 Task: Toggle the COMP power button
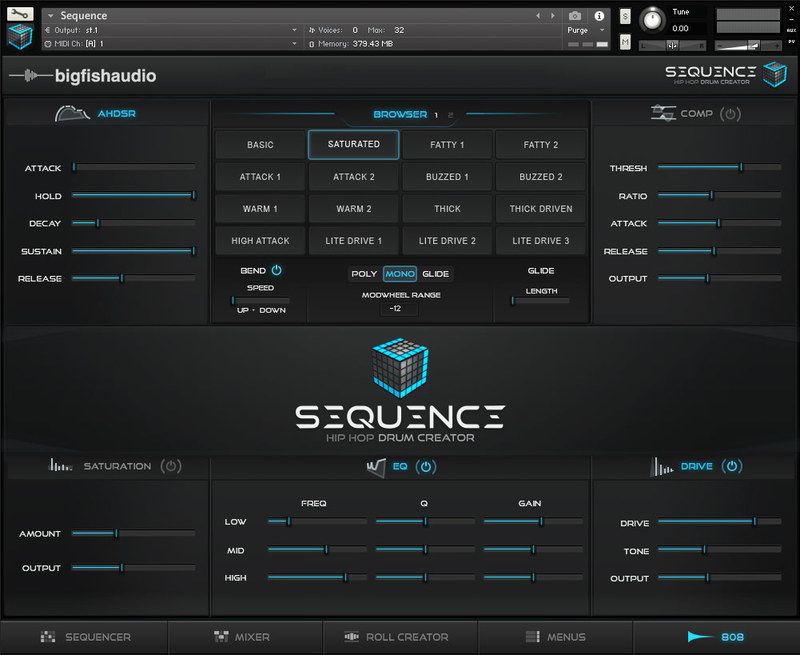[x=731, y=114]
